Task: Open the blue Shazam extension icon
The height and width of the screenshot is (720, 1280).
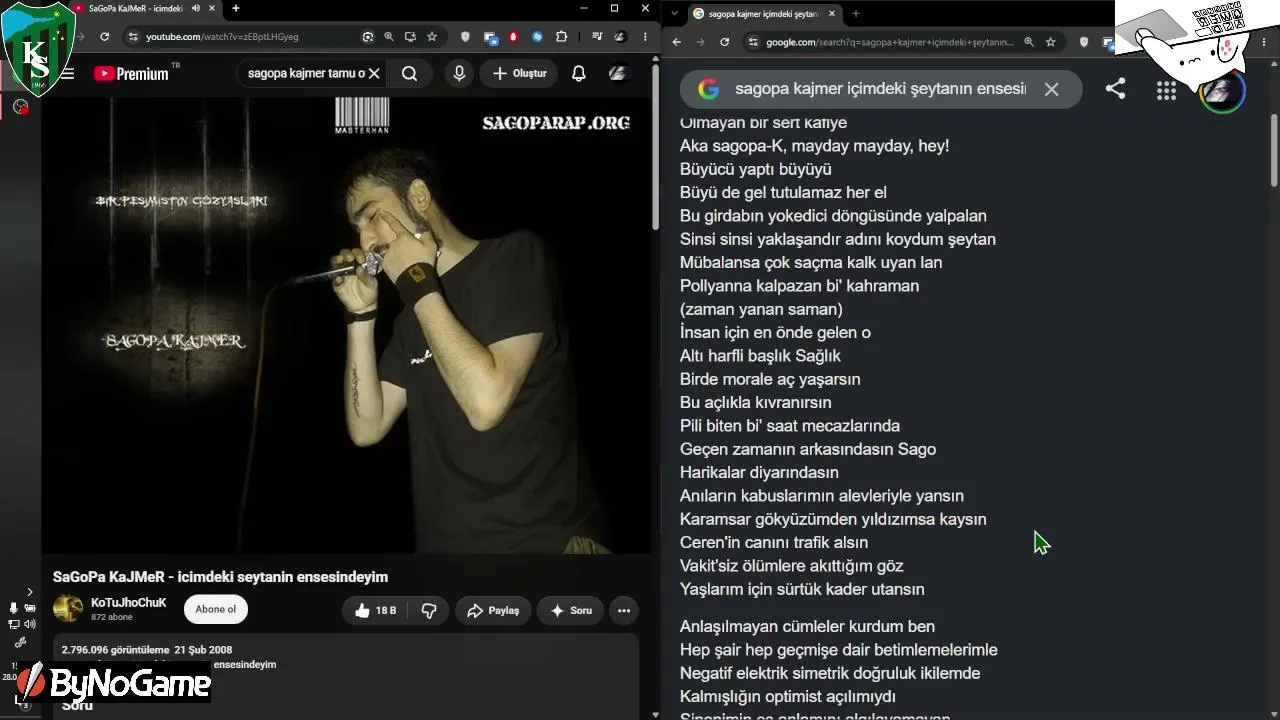Action: coord(537,37)
